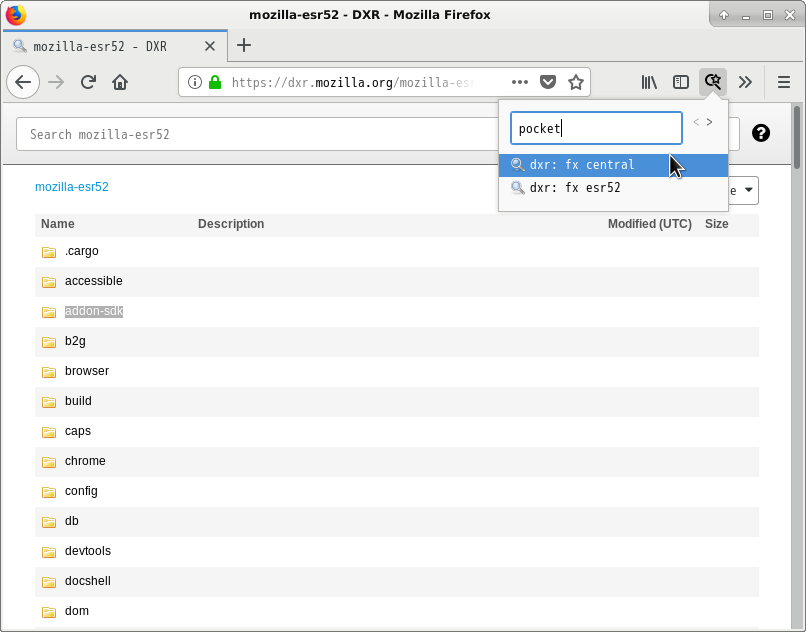Screen dimensions: 806x632
Task: Click the Name column header
Action: point(58,224)
